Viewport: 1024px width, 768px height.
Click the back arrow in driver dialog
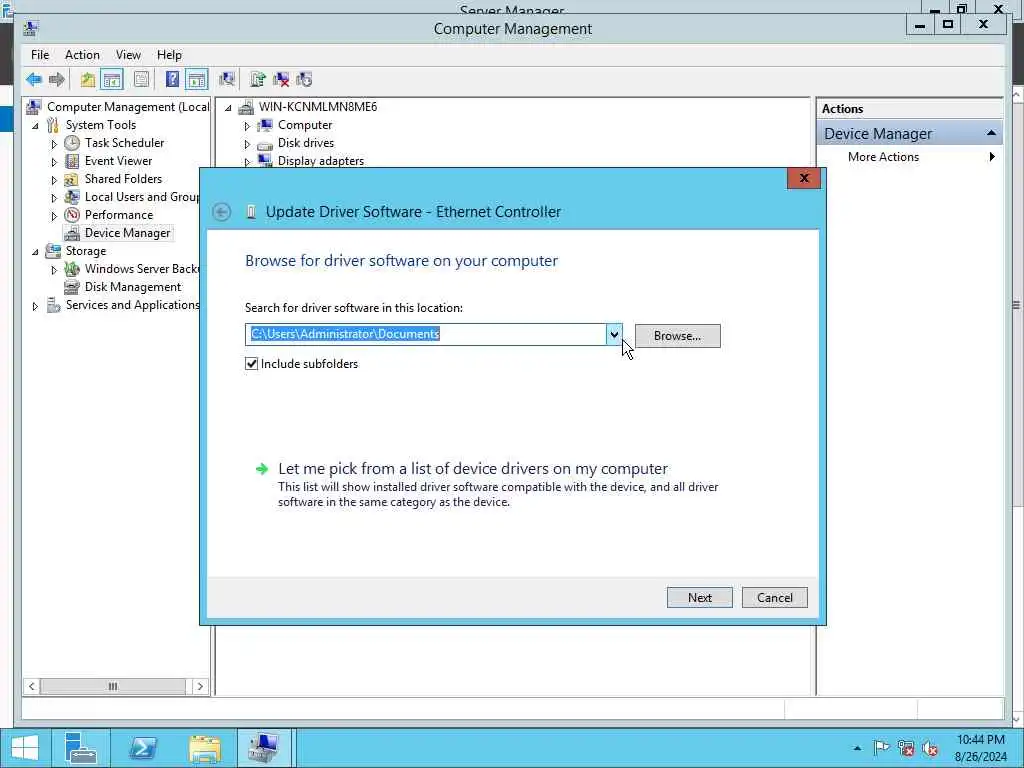tap(222, 212)
